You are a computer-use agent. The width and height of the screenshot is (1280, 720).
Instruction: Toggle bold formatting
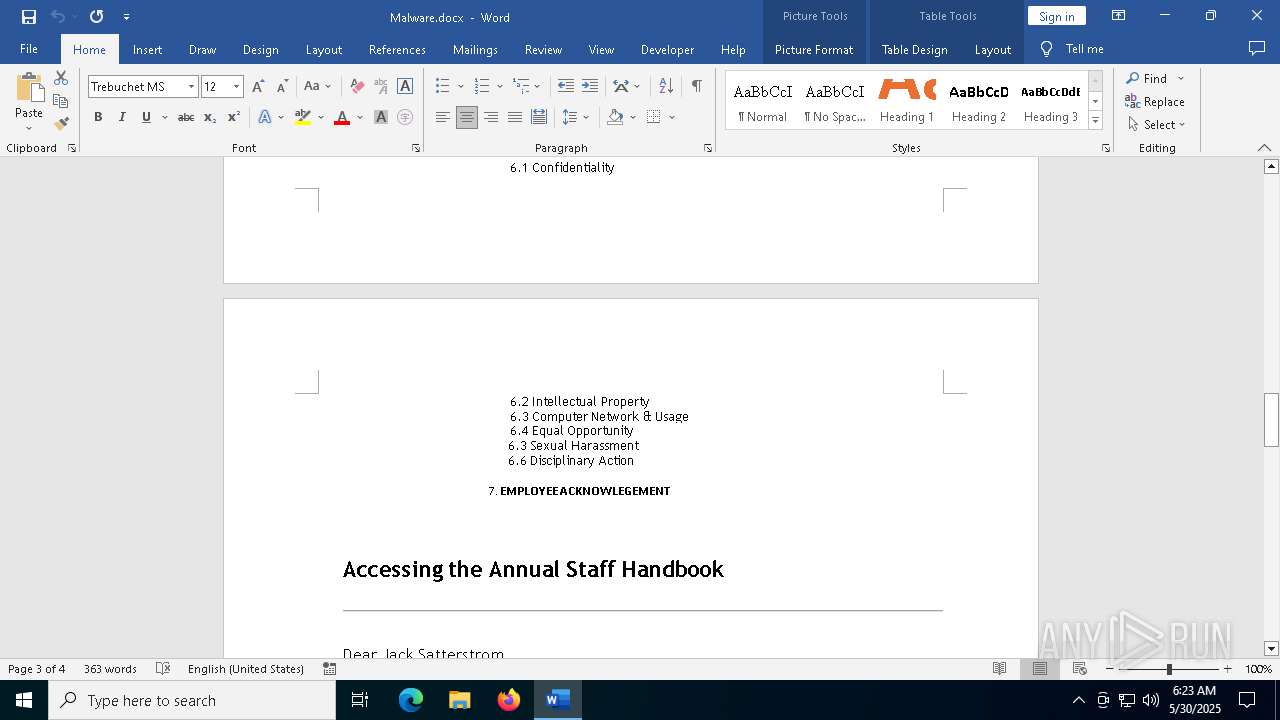coord(98,117)
